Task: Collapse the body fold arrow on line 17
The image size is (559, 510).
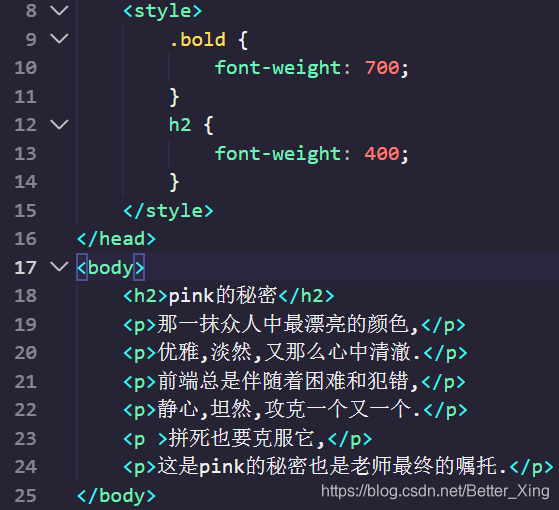Action: click(x=59, y=266)
